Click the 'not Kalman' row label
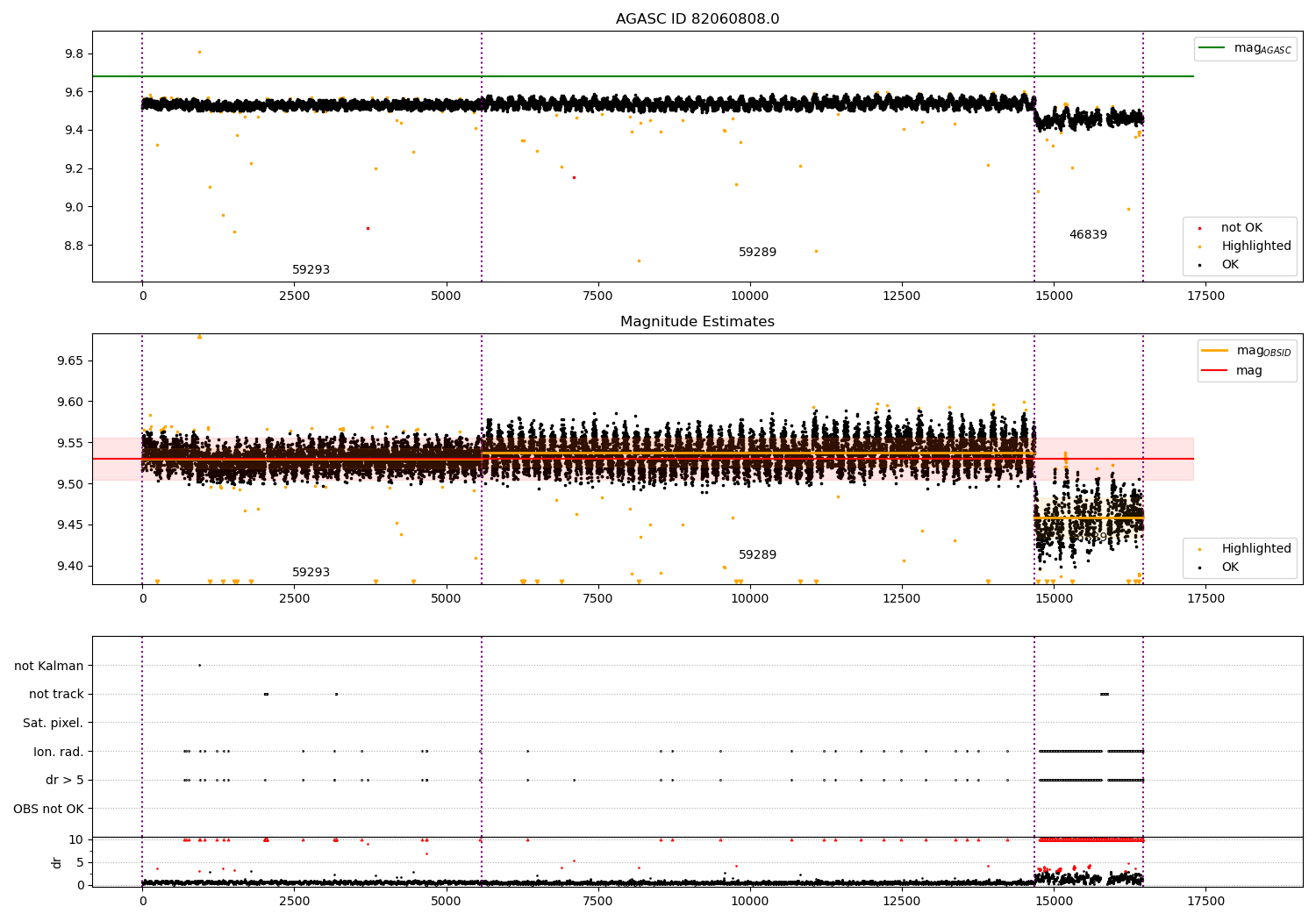Viewport: 1316px width, 921px height. 49,666
